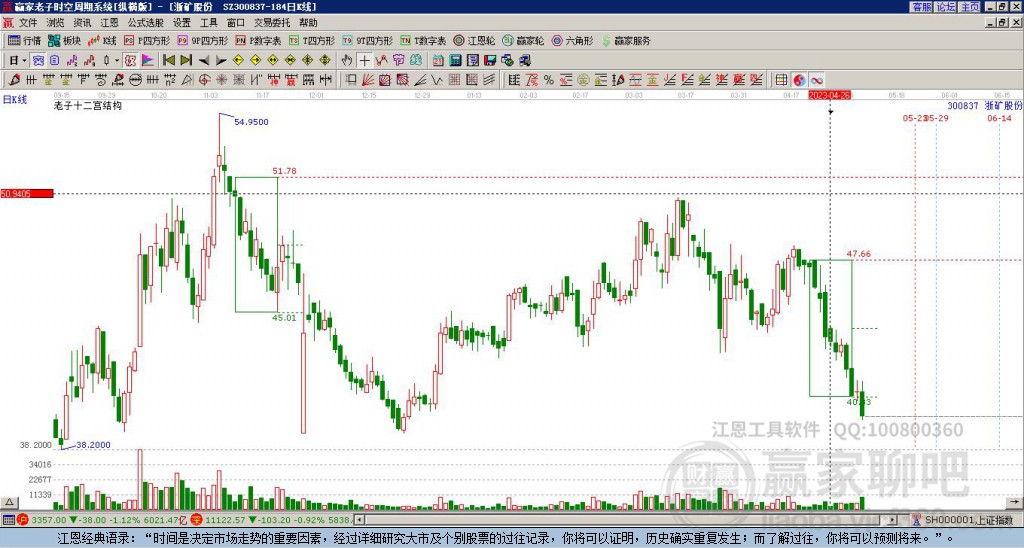Open the 资讯 menu
Viewport: 1024px width, 548px height.
coord(82,23)
